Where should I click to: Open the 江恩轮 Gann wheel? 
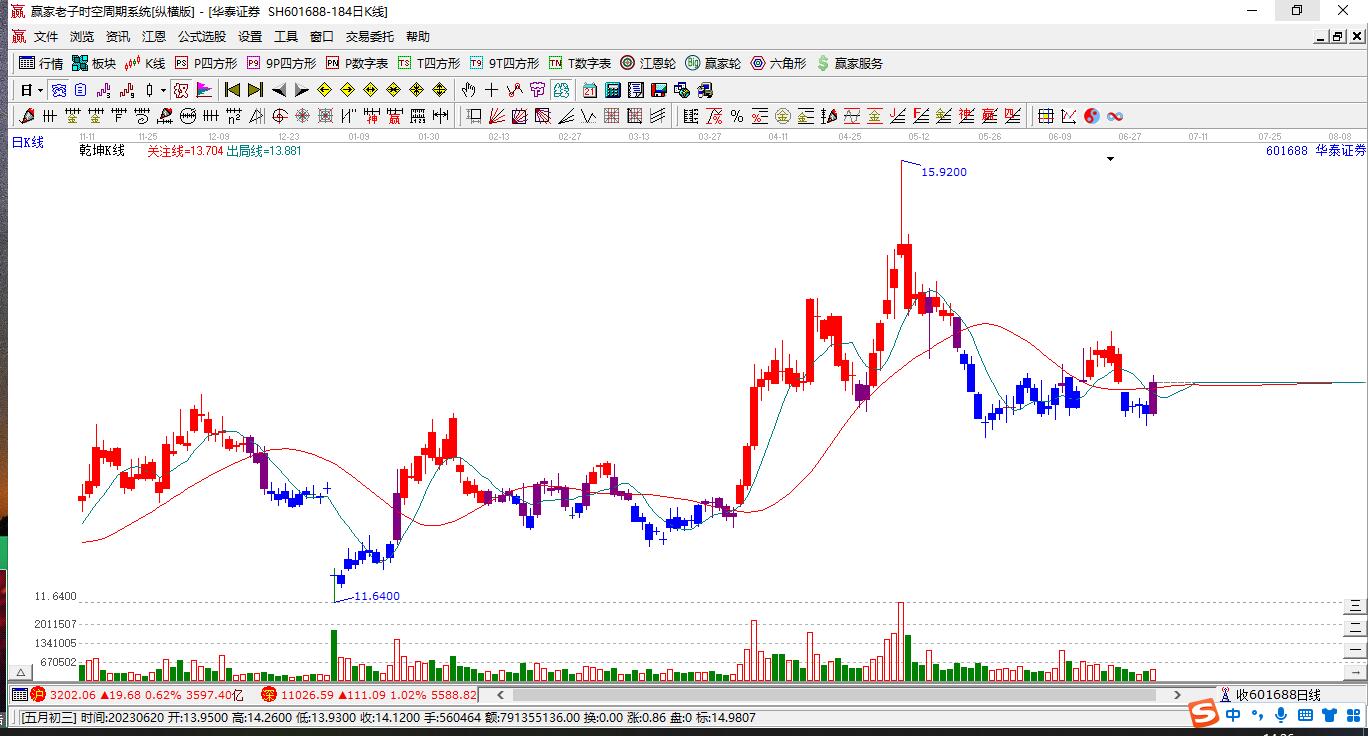[648, 63]
